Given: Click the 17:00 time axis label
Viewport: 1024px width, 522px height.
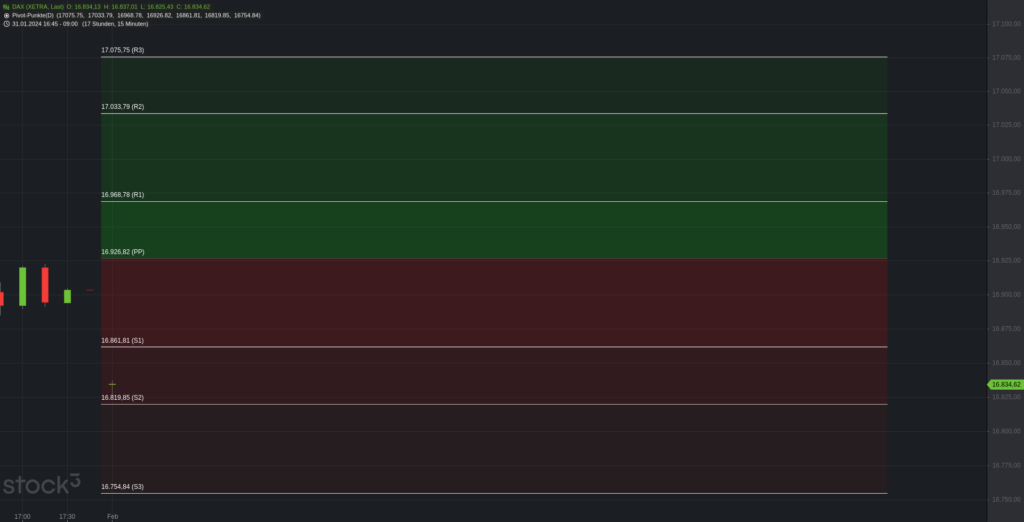Looking at the screenshot, I should pos(22,517).
